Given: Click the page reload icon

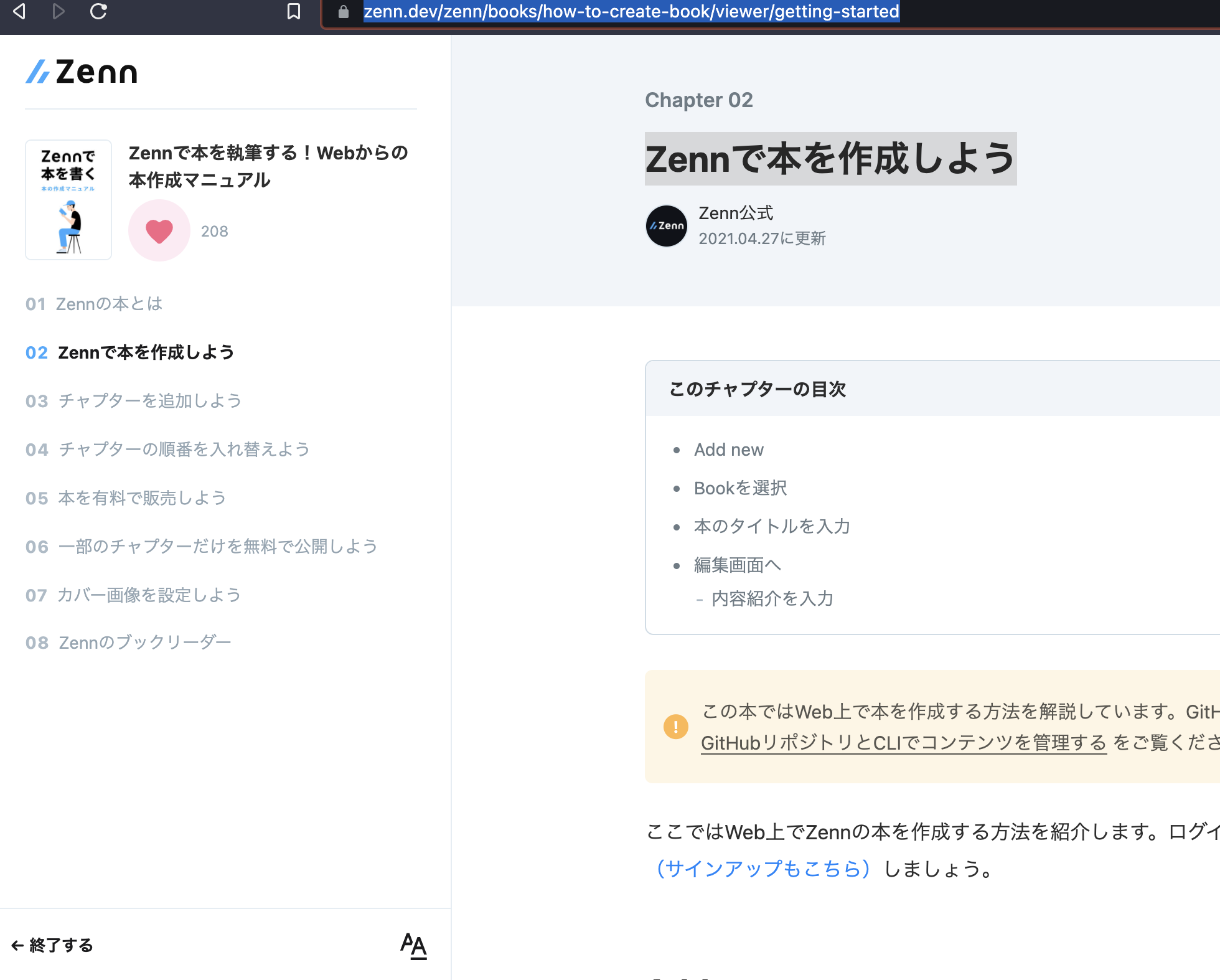Looking at the screenshot, I should [x=99, y=11].
